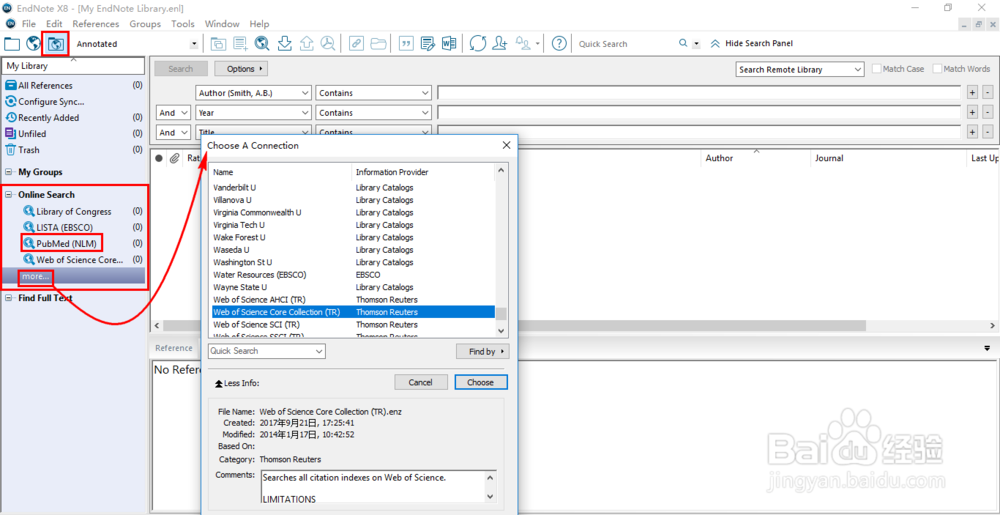The height and width of the screenshot is (515, 1000).
Task: Click Open File folder toolbar icon
Action: point(378,43)
